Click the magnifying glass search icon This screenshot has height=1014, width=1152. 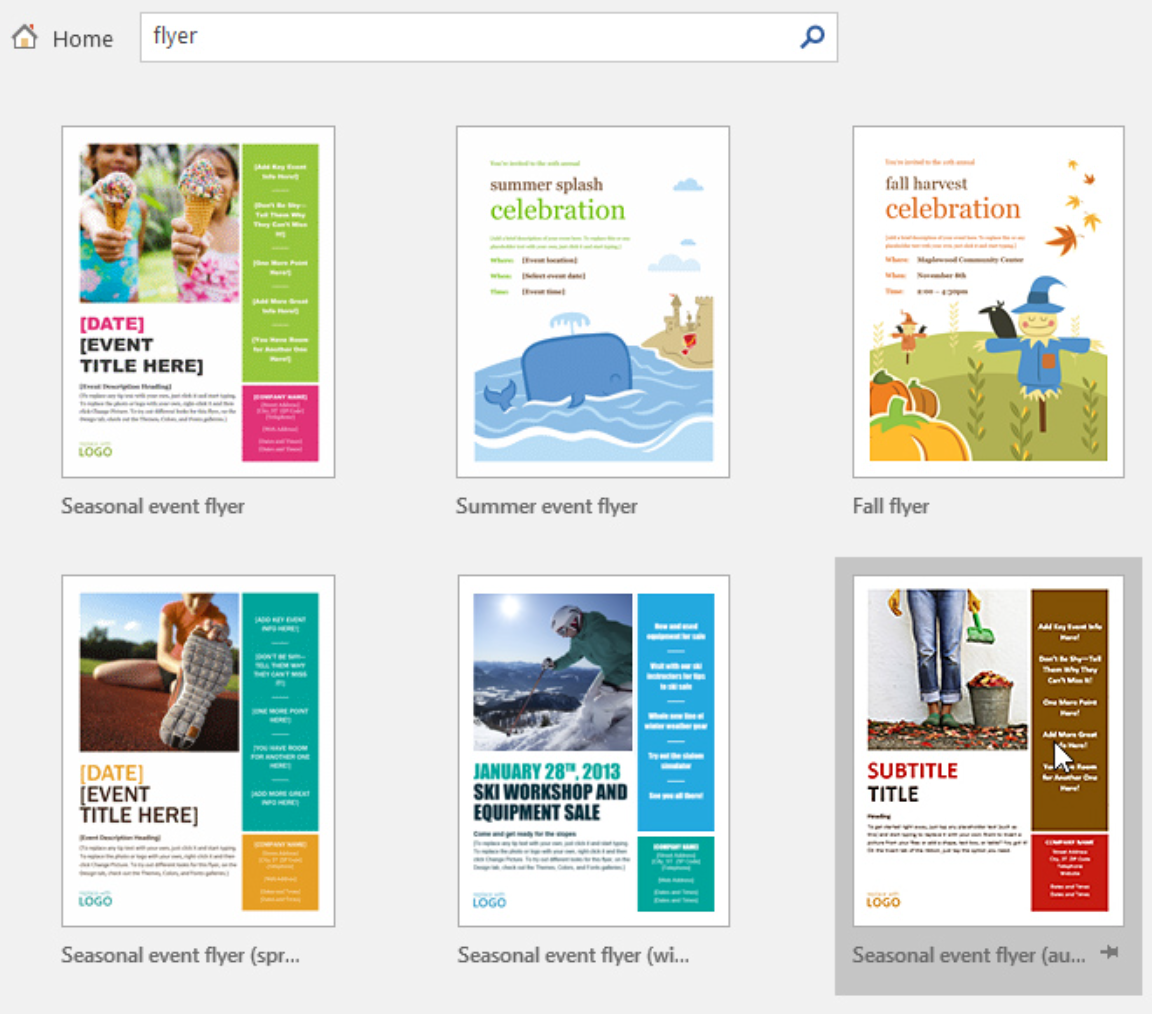pos(812,37)
